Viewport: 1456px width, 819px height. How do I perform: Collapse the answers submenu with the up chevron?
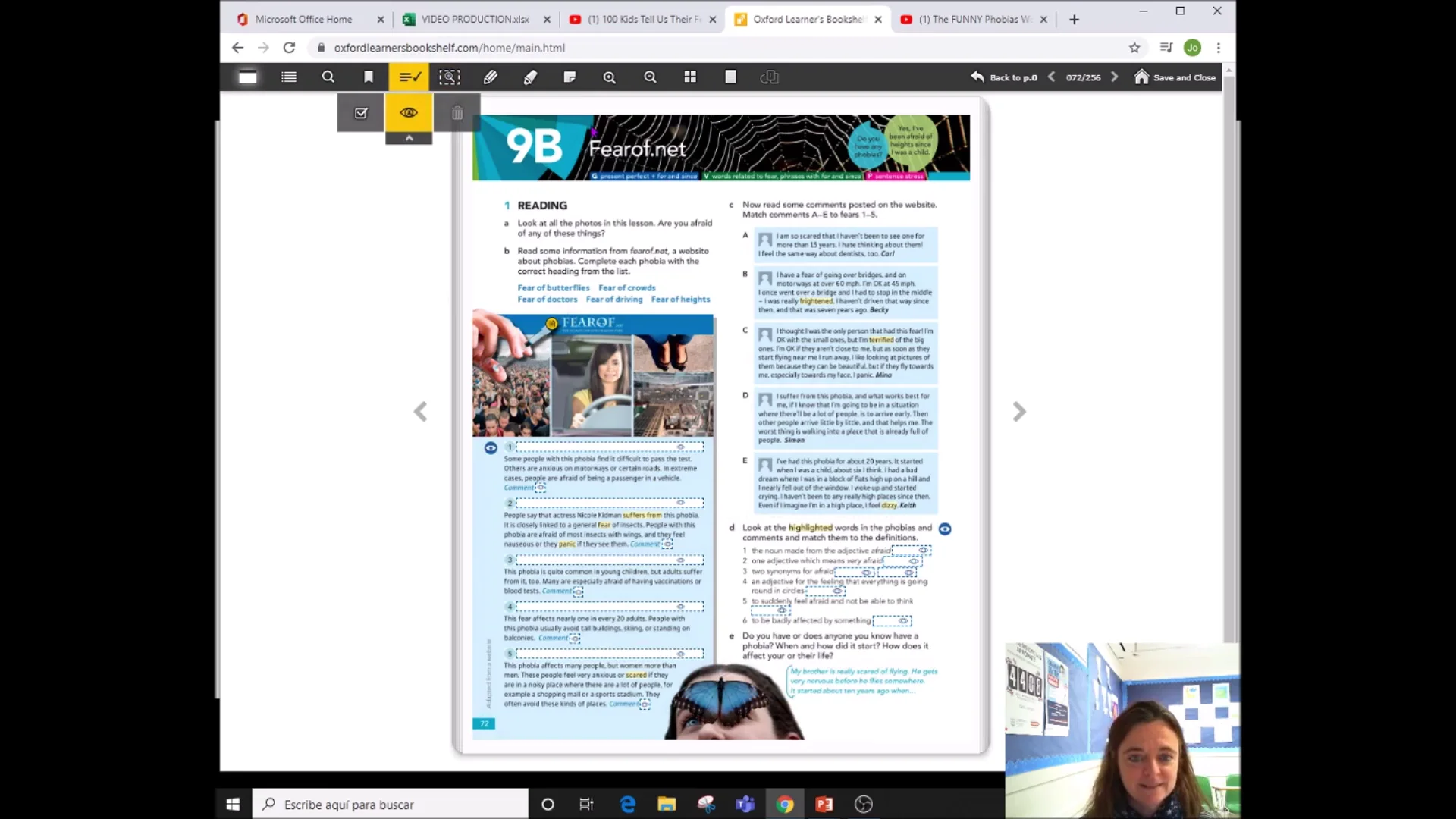click(x=409, y=138)
